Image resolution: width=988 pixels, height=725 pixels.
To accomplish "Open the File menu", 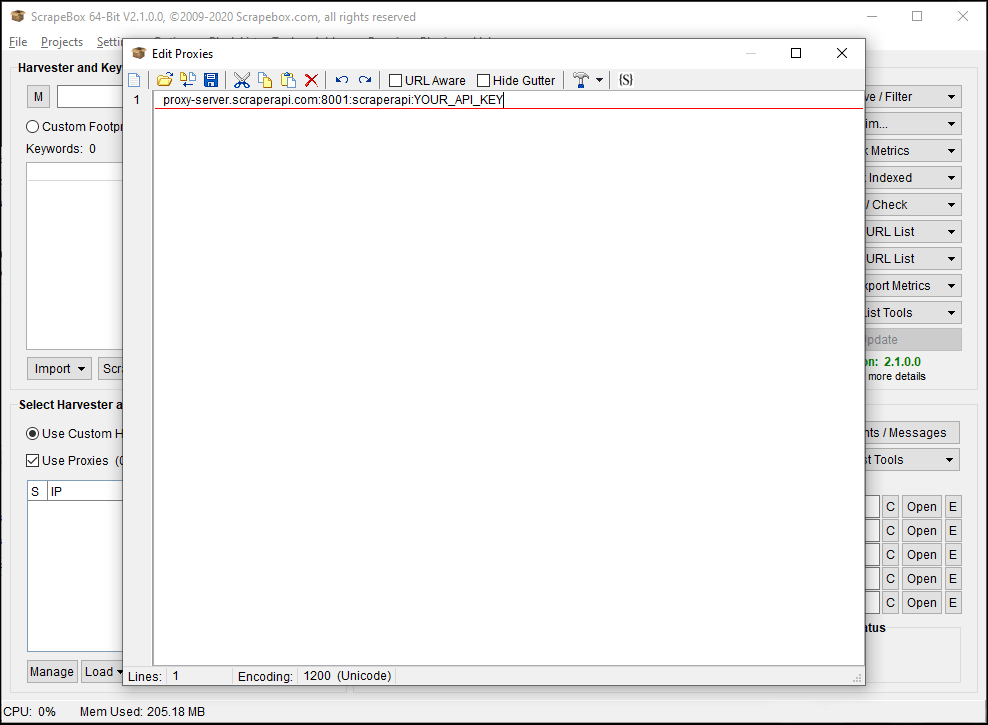I will pyautogui.click(x=17, y=42).
